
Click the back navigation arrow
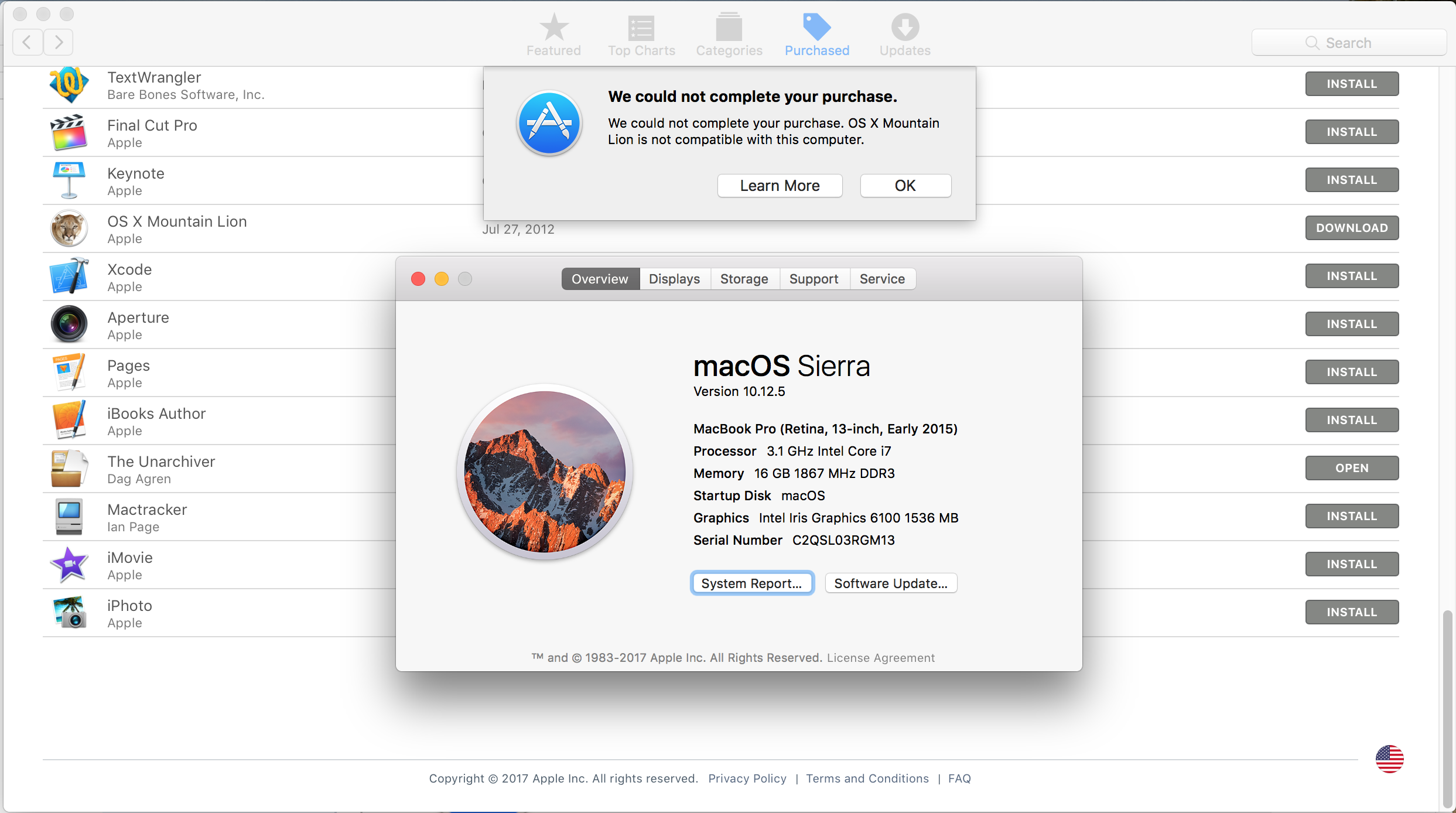coord(27,42)
